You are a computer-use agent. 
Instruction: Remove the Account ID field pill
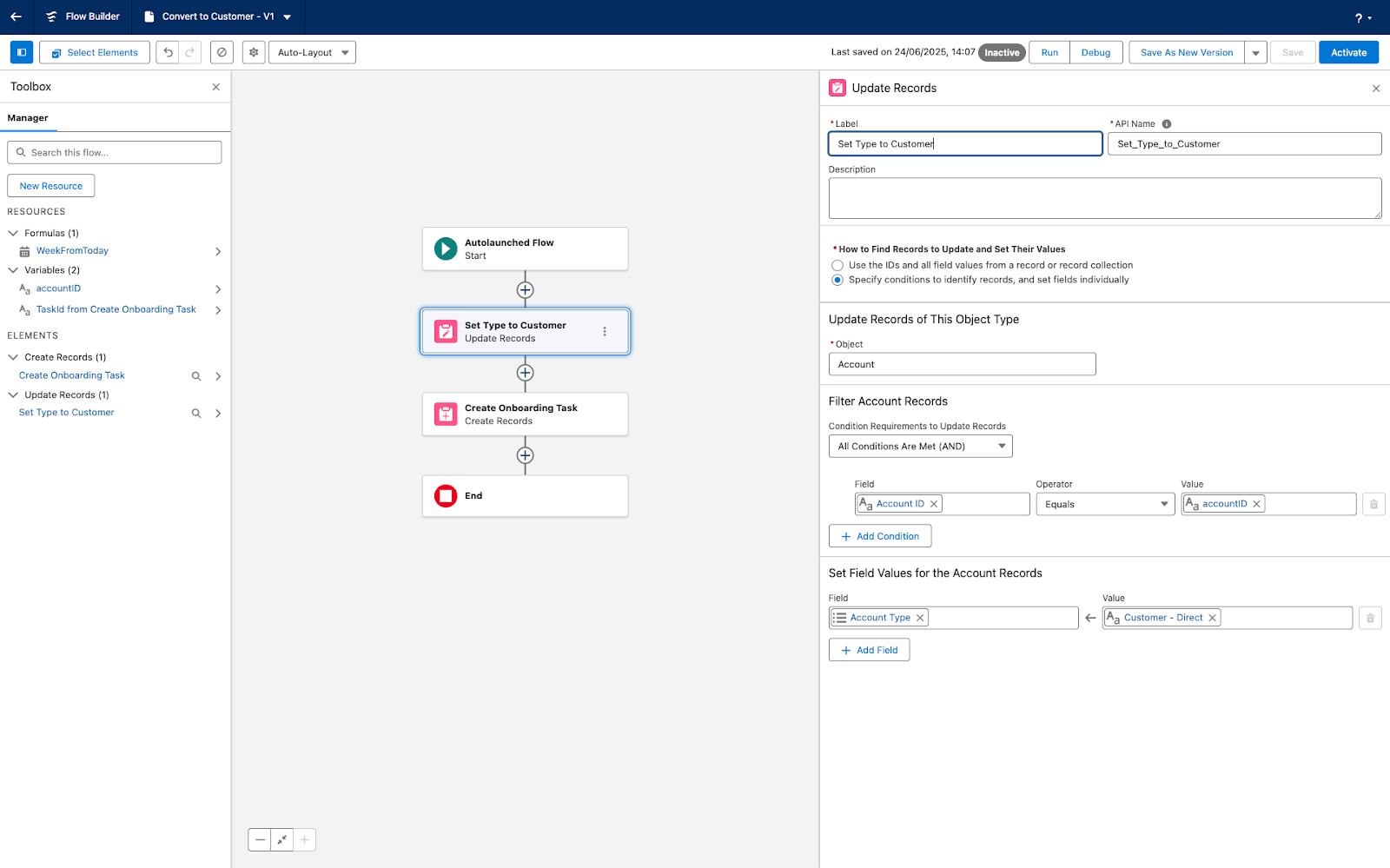934,504
